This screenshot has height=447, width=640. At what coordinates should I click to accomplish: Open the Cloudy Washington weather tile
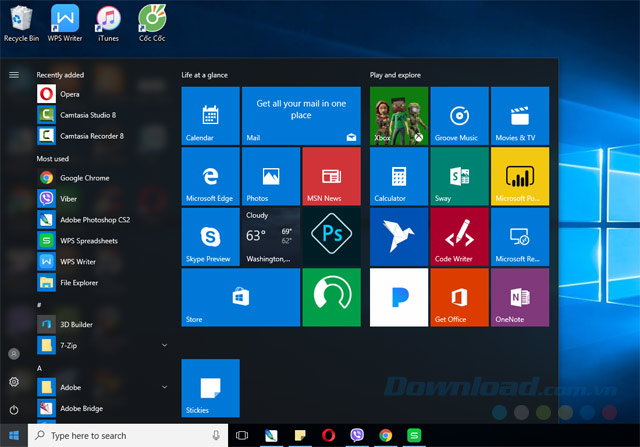[271, 237]
